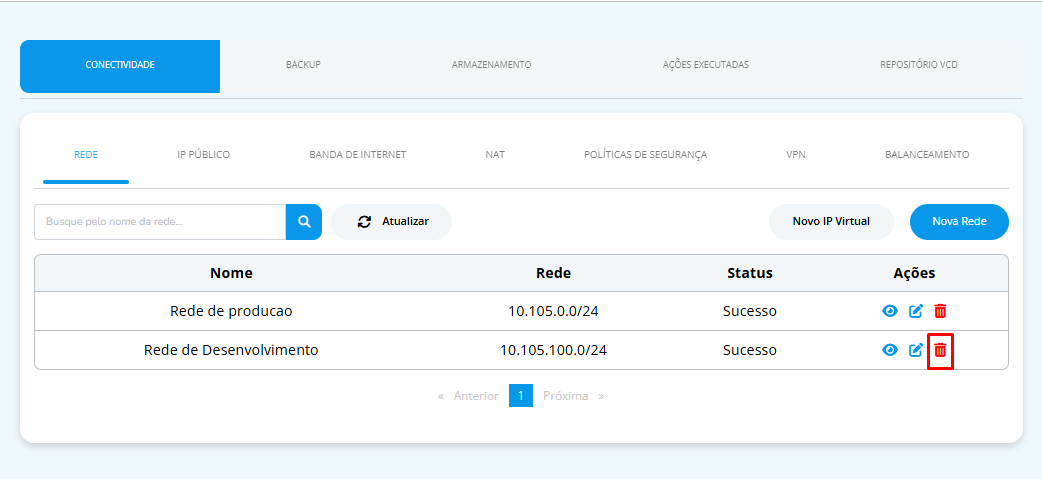Viewport: 1042px width, 479px height.
Task: Select the NAT sub-tab
Action: [x=495, y=155]
